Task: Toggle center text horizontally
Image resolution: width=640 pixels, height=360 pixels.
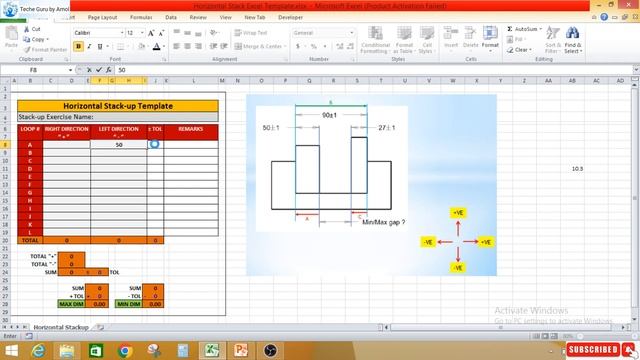Action: [x=187, y=47]
